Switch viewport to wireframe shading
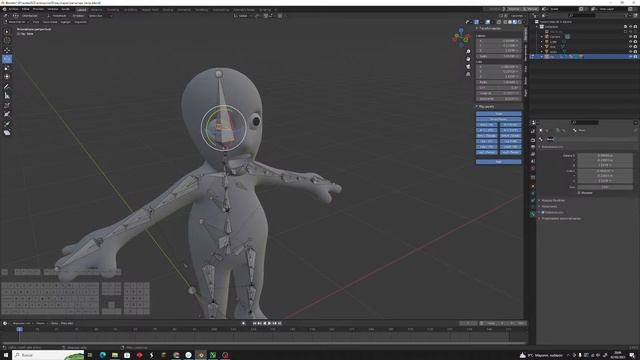The height and width of the screenshot is (360, 640). 505,22
